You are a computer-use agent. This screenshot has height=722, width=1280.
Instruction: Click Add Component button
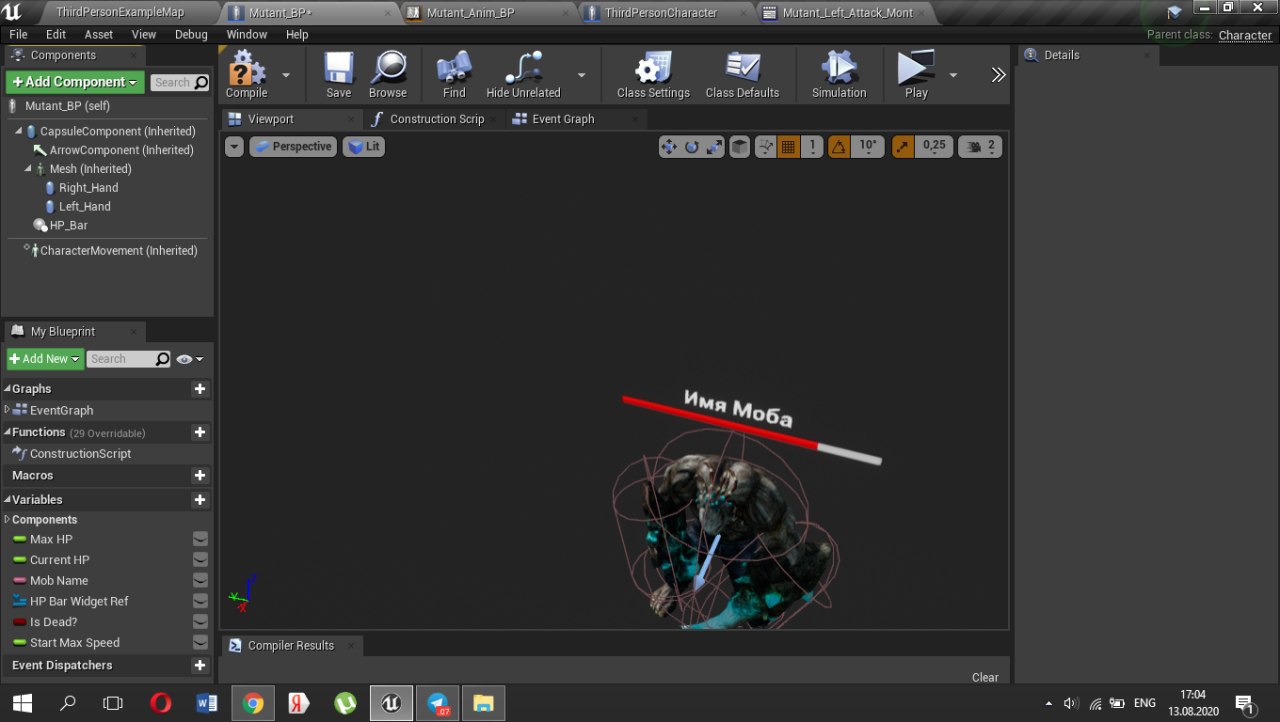(75, 82)
